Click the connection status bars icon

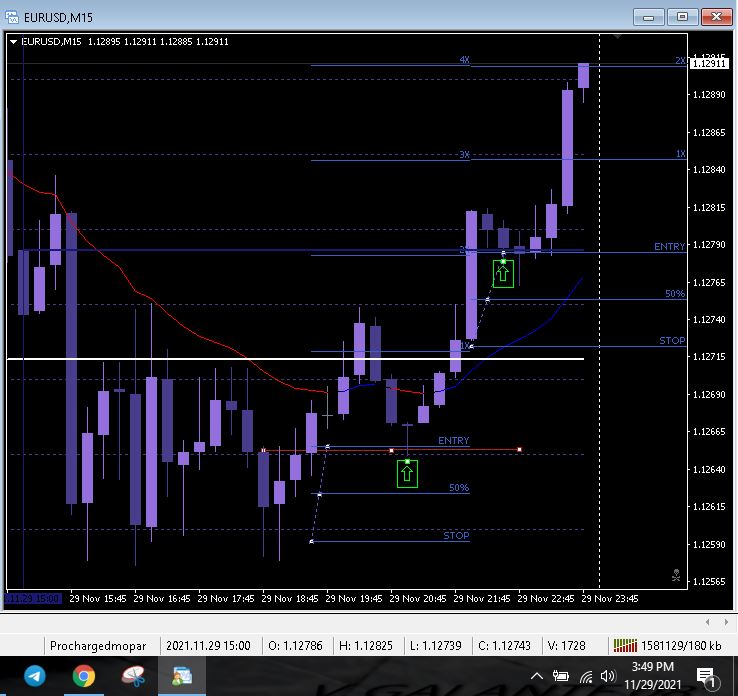tap(625, 646)
